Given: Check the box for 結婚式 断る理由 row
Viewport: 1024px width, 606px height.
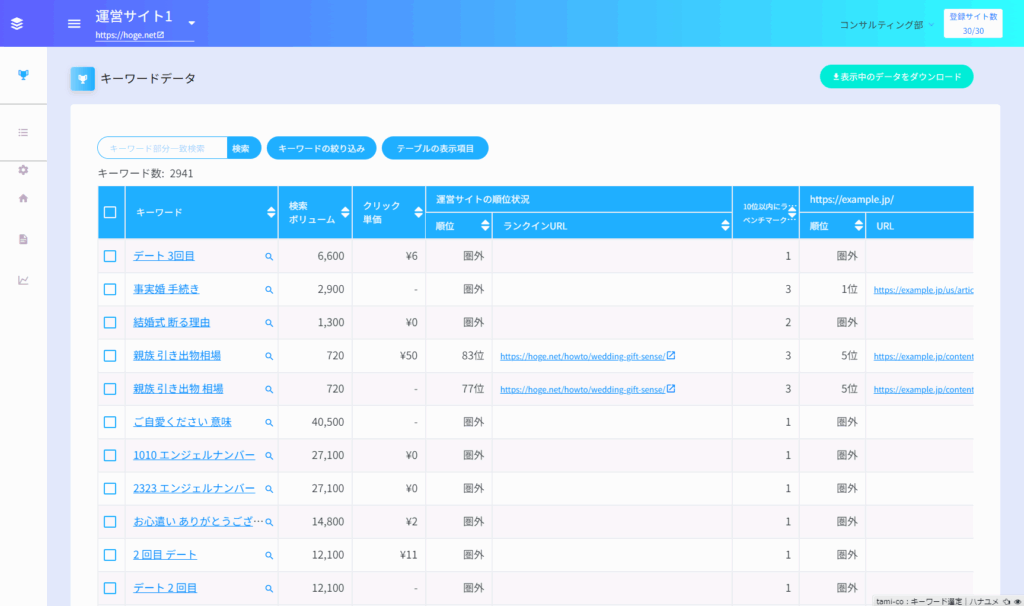Looking at the screenshot, I should (110, 323).
